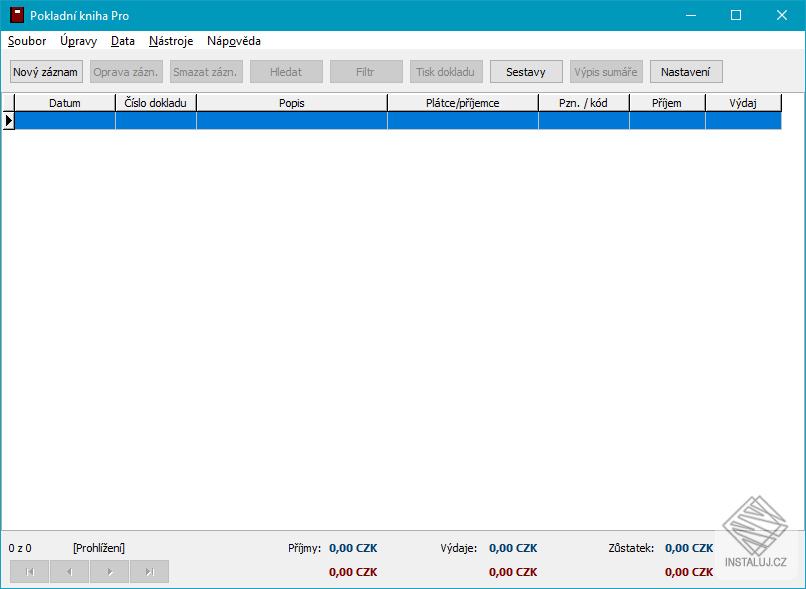Click the Plátce/příjemce column header

[x=463, y=103]
